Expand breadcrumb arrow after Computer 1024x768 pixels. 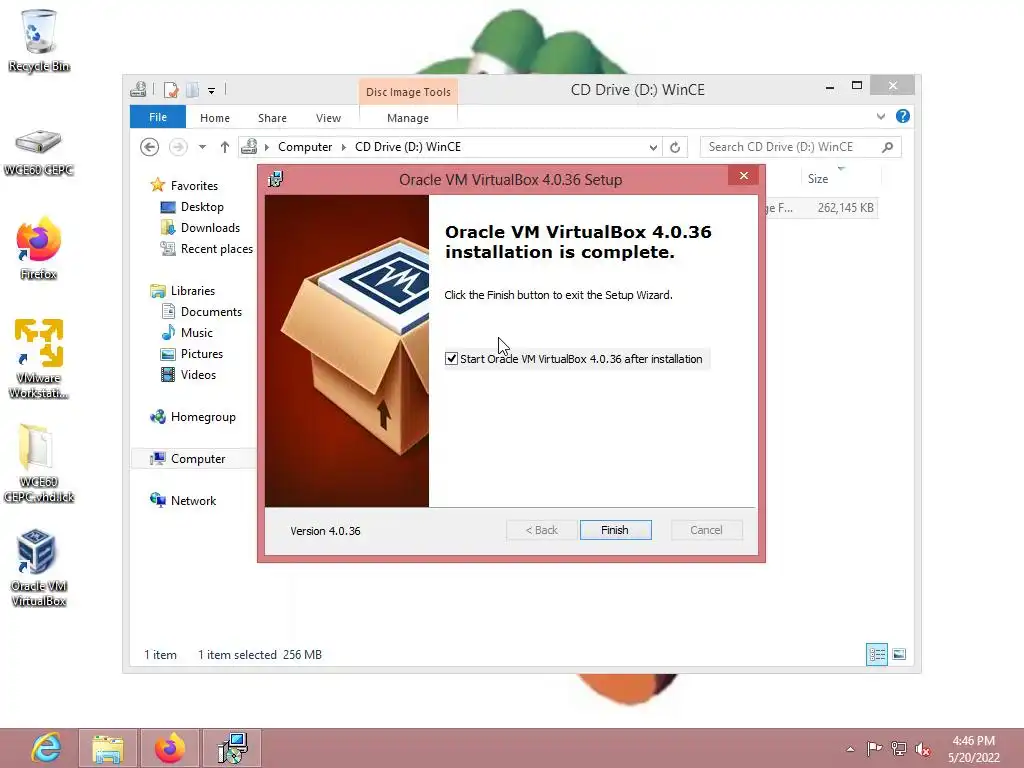344,147
